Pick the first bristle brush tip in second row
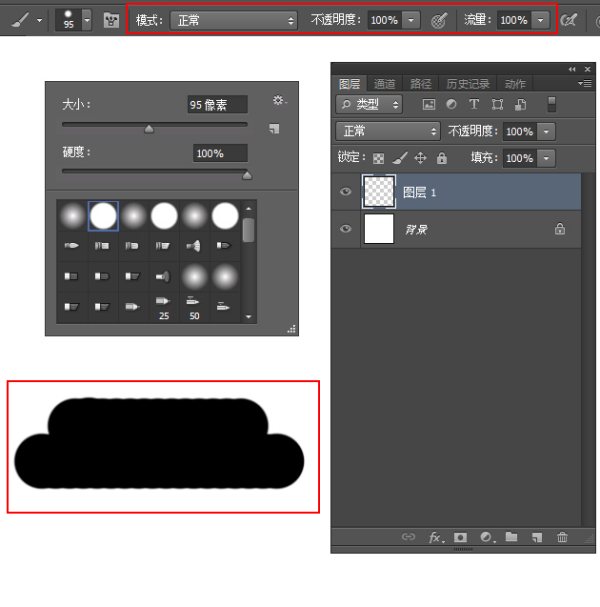This screenshot has height=607, width=600. pyautogui.click(x=72, y=245)
